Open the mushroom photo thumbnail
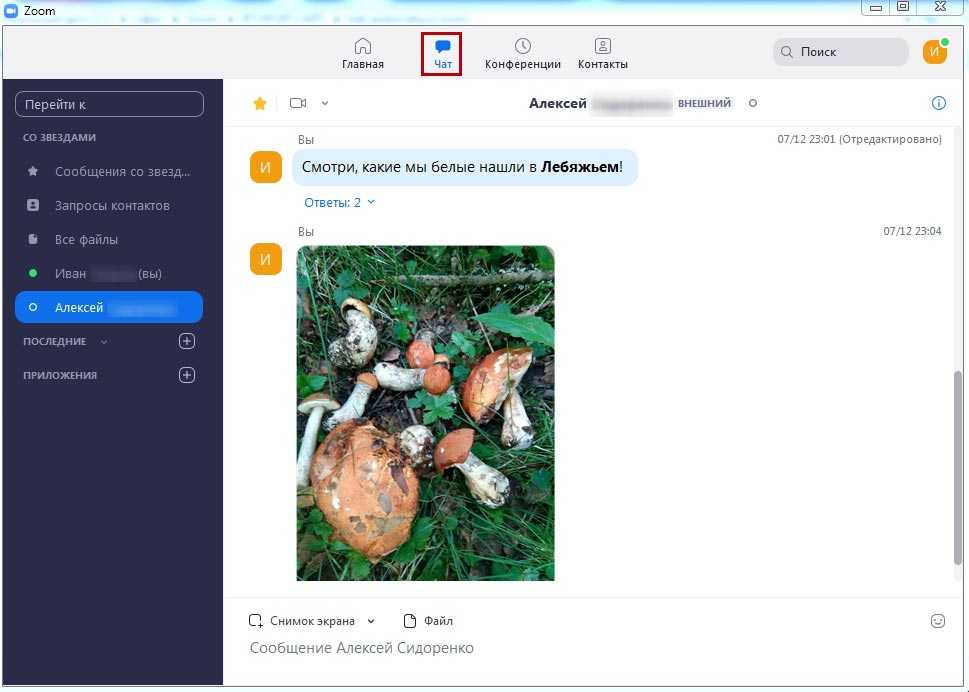The image size is (969, 692). pyautogui.click(x=425, y=412)
